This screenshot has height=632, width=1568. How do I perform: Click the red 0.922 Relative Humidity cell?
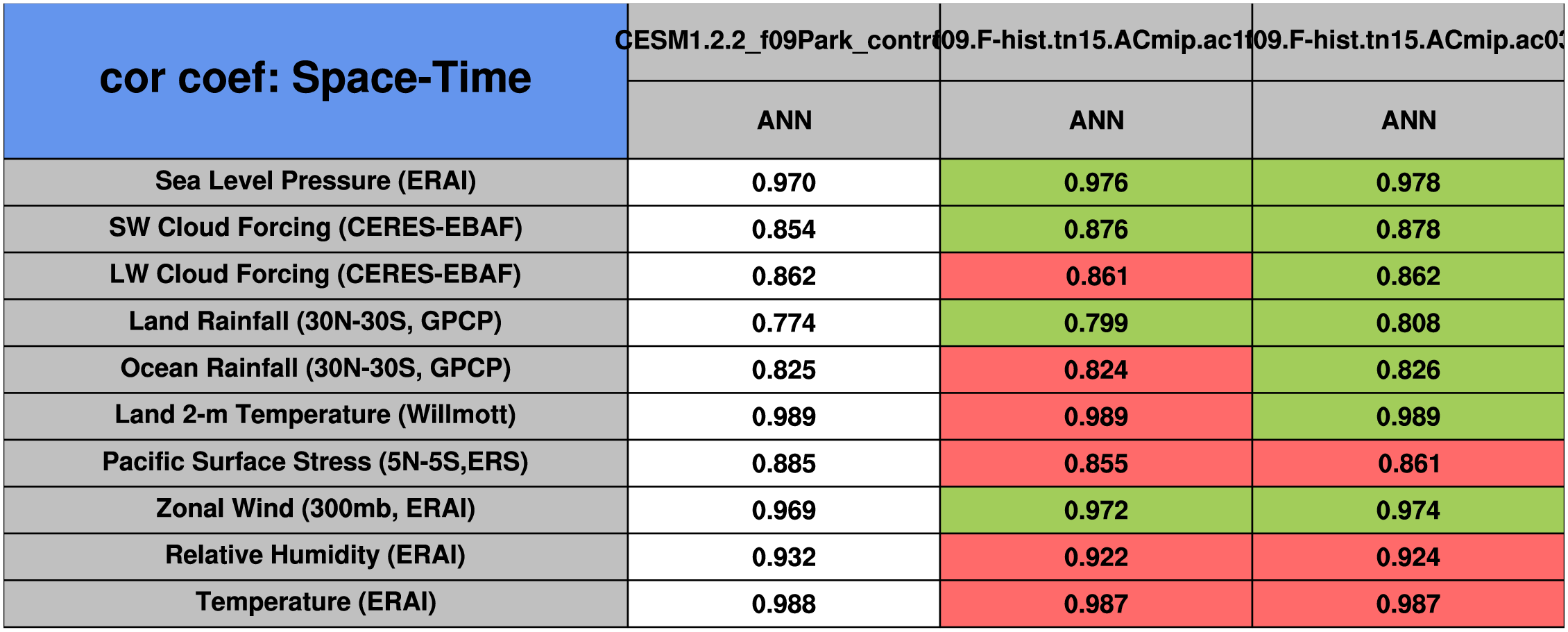pos(1096,557)
